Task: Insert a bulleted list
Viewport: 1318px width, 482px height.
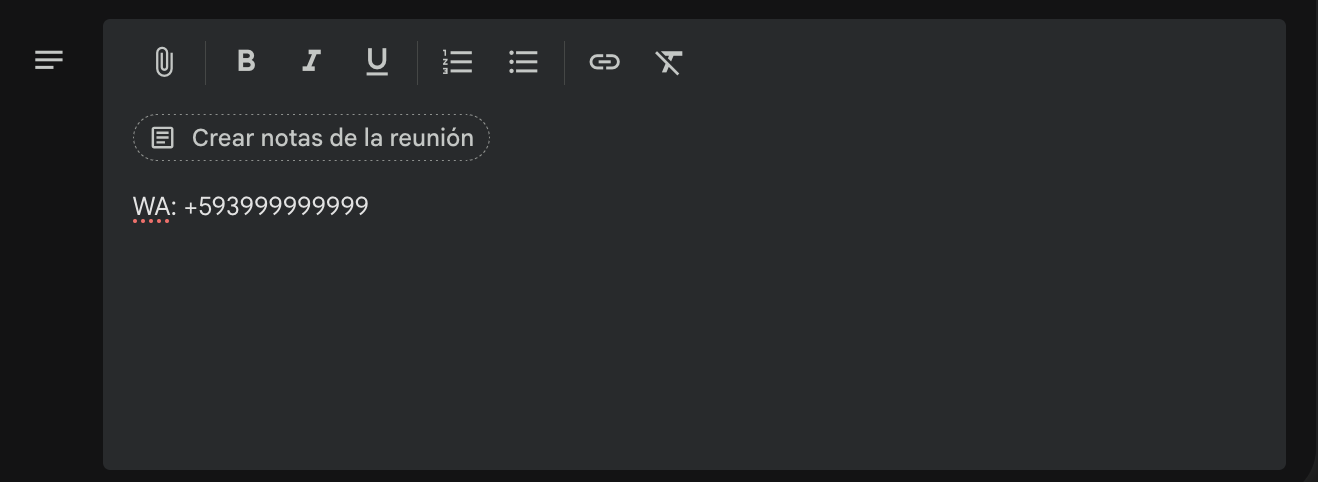Action: tap(523, 62)
